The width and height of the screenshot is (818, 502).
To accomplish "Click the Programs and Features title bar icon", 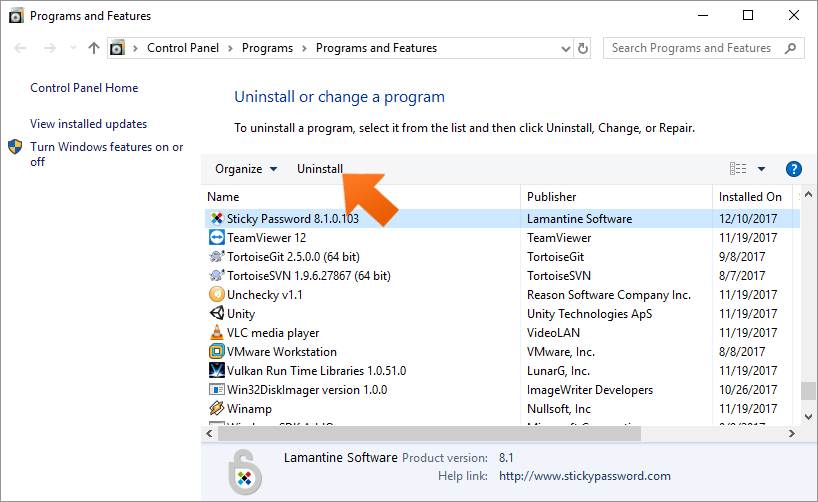I will coord(16,16).
